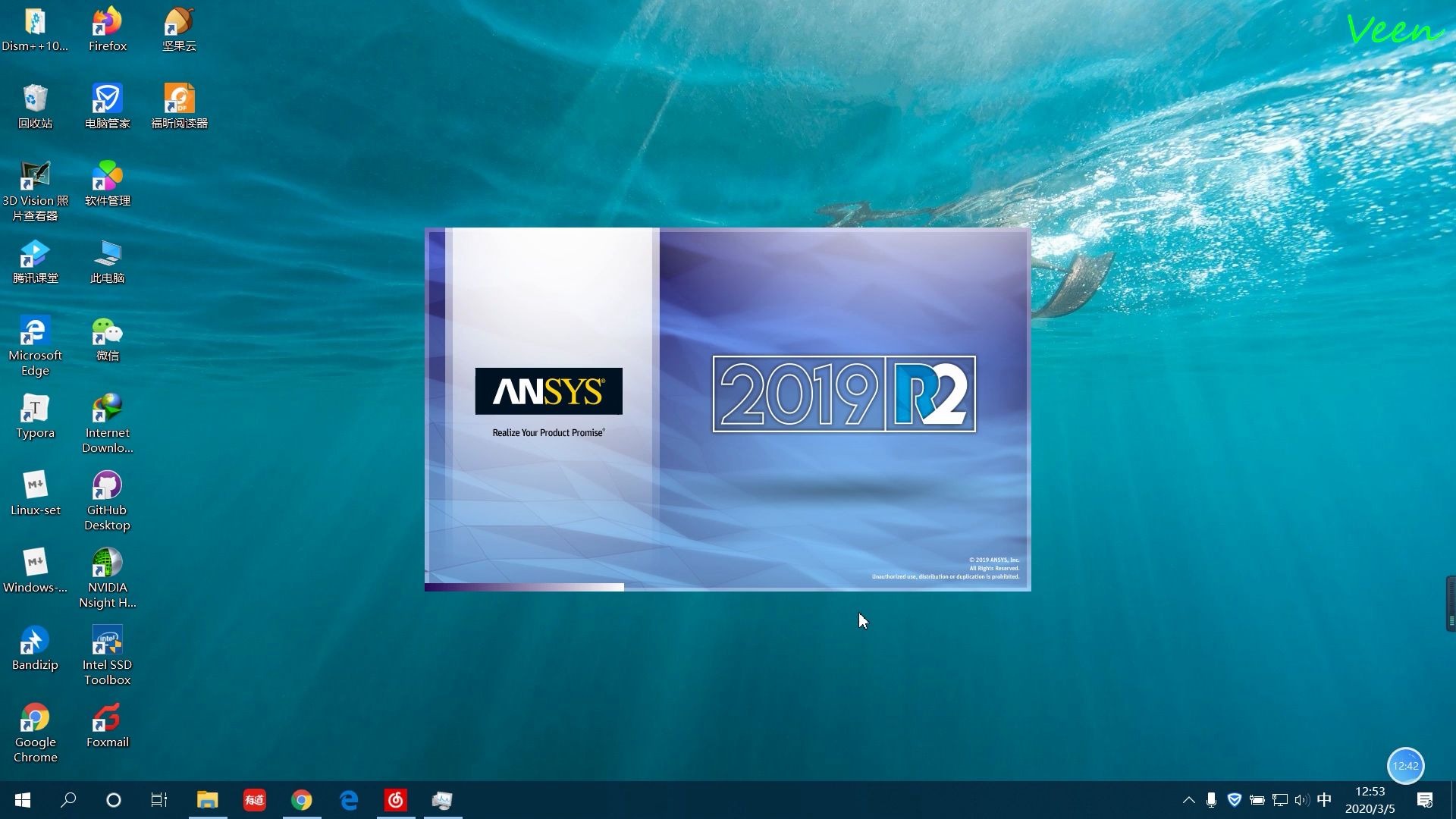Open 此电脑 This PC
The image size is (1456, 819).
pos(107,256)
